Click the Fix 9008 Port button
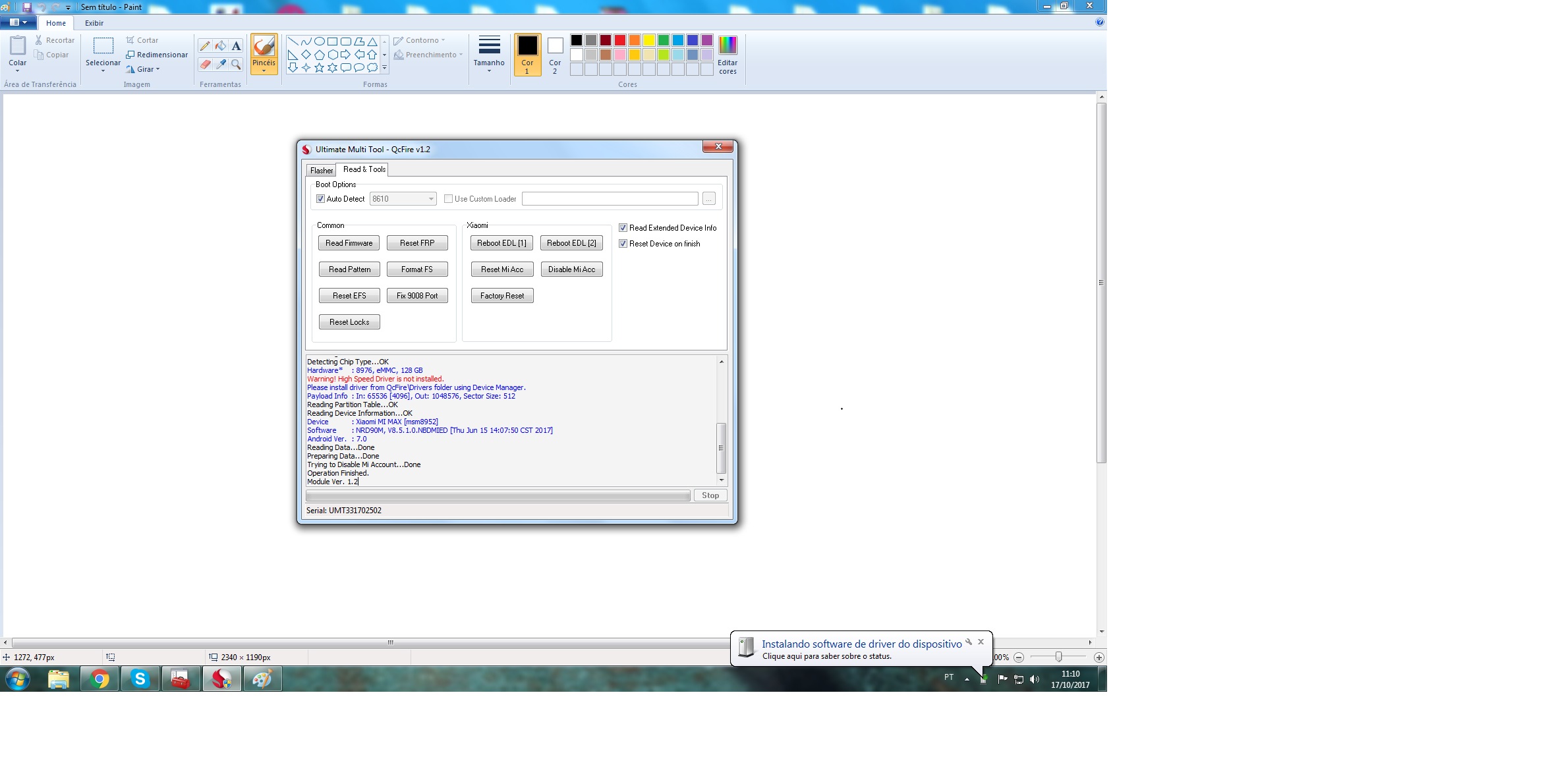The width and height of the screenshot is (1542, 784). pyautogui.click(x=417, y=296)
